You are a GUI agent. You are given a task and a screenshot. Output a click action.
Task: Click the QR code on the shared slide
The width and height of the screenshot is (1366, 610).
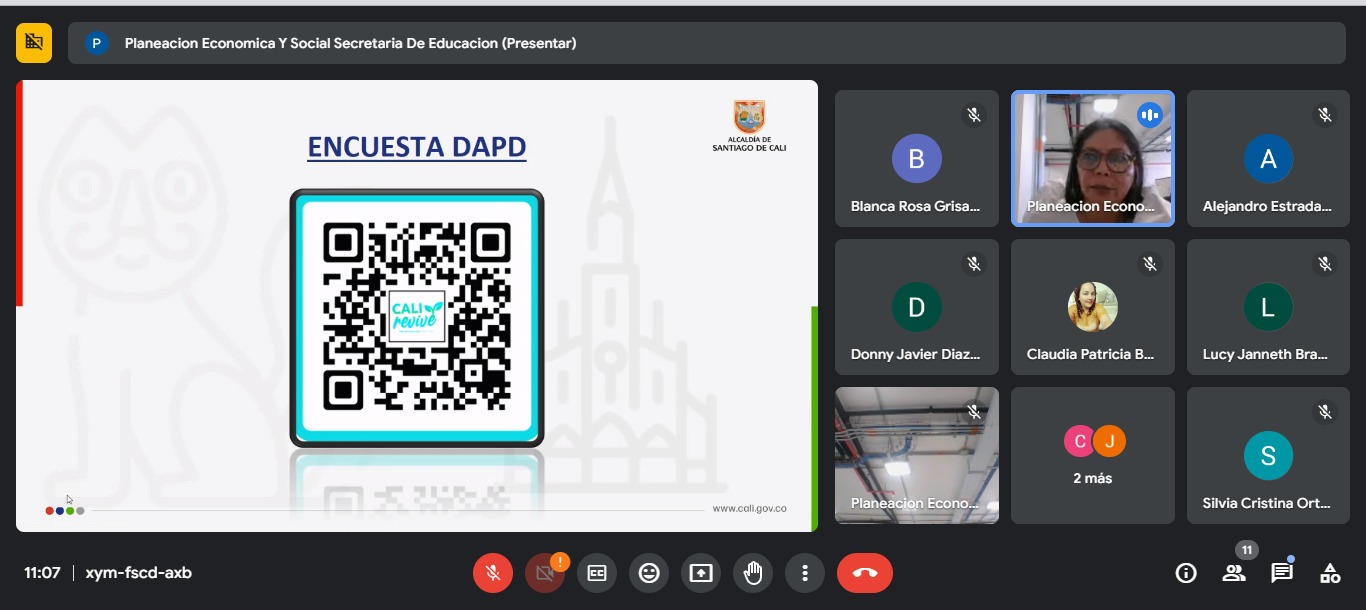[x=417, y=317]
